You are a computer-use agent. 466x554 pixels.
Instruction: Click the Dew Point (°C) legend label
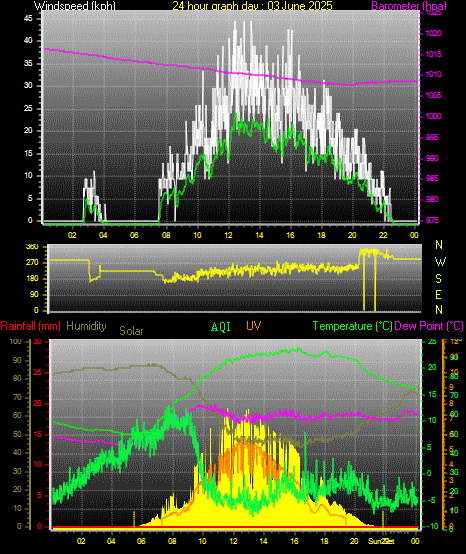coord(429,326)
